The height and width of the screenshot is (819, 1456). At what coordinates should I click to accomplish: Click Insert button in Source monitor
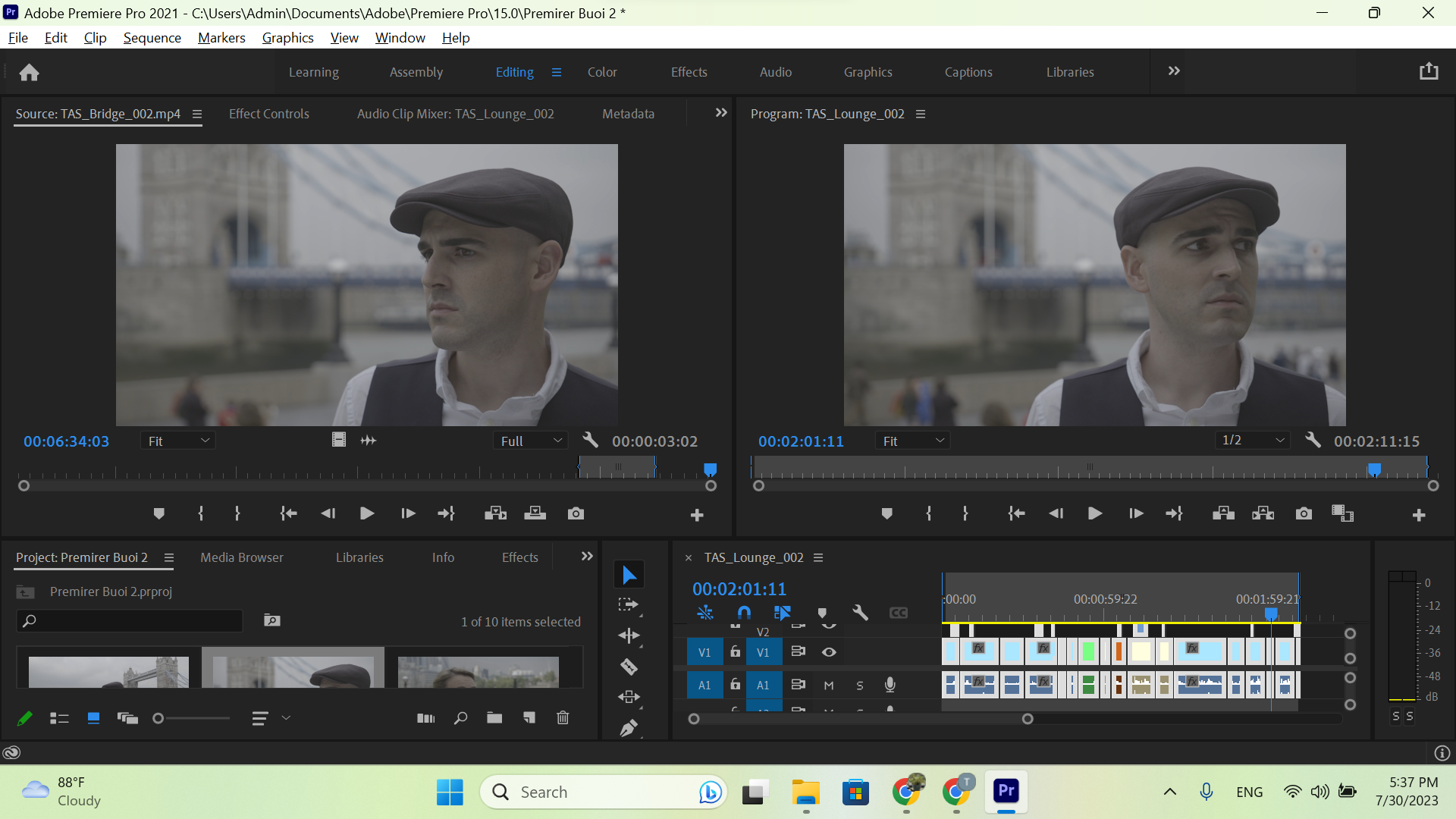point(495,514)
